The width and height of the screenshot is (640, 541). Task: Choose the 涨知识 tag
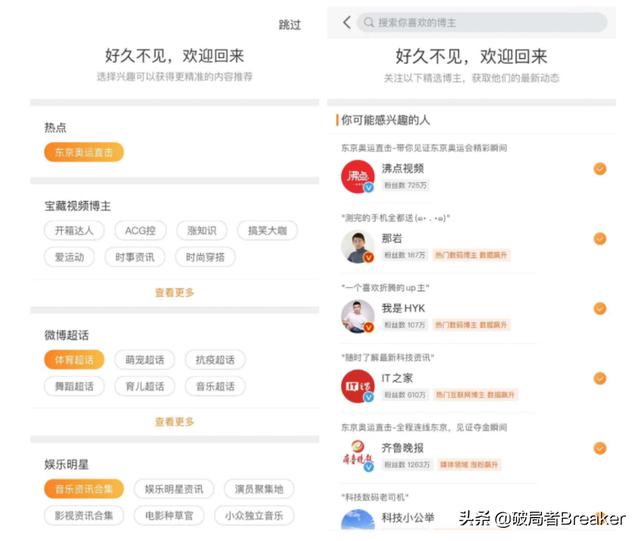[x=202, y=231]
